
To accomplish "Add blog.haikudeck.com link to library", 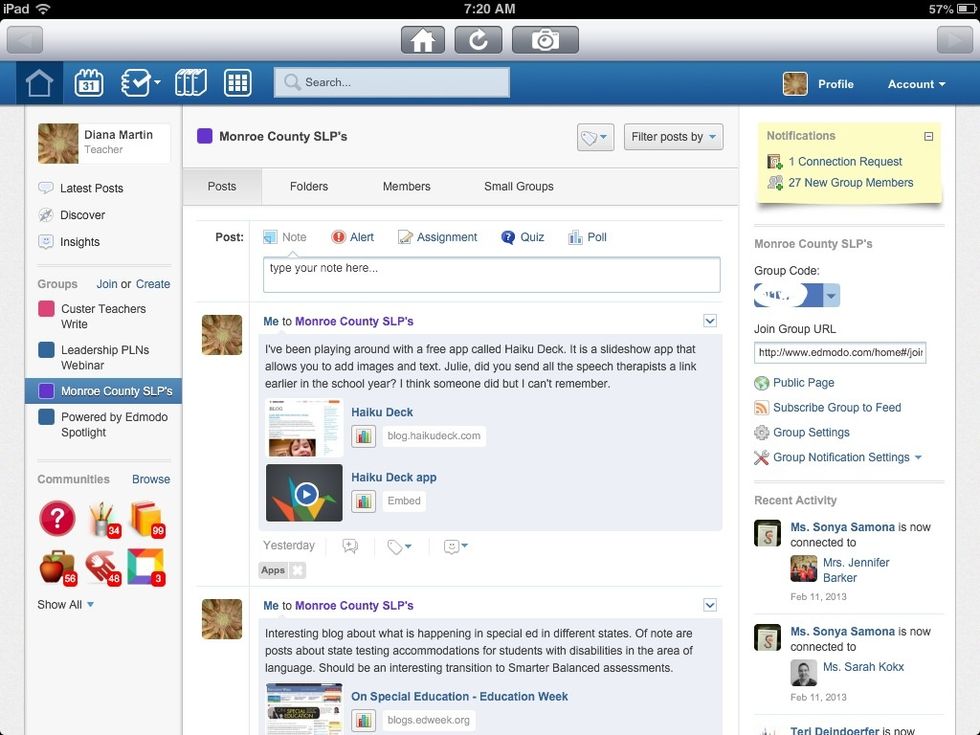I will [363, 436].
